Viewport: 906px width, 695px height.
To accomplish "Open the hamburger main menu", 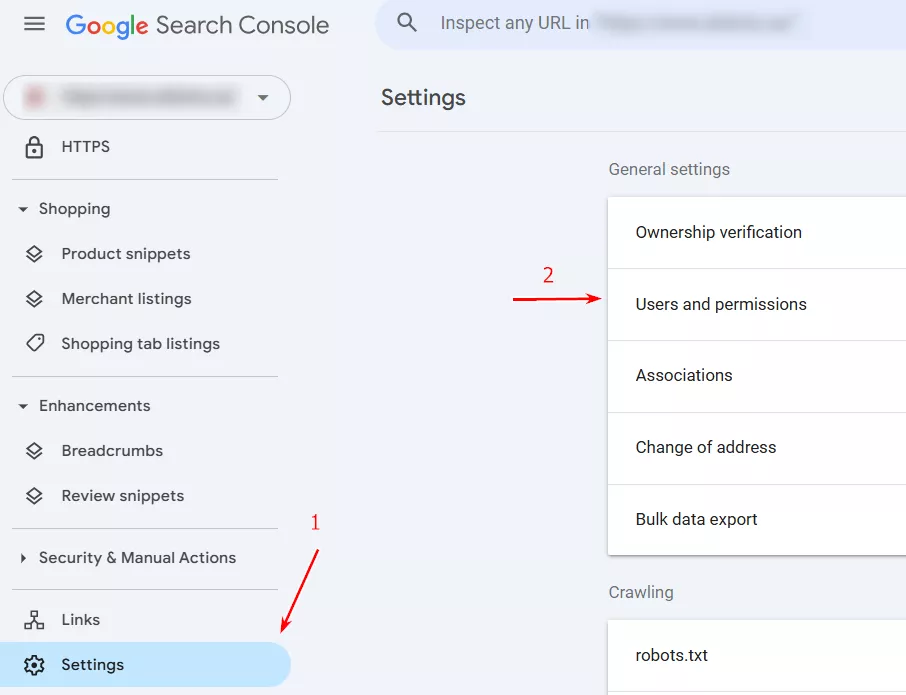I will (34, 24).
